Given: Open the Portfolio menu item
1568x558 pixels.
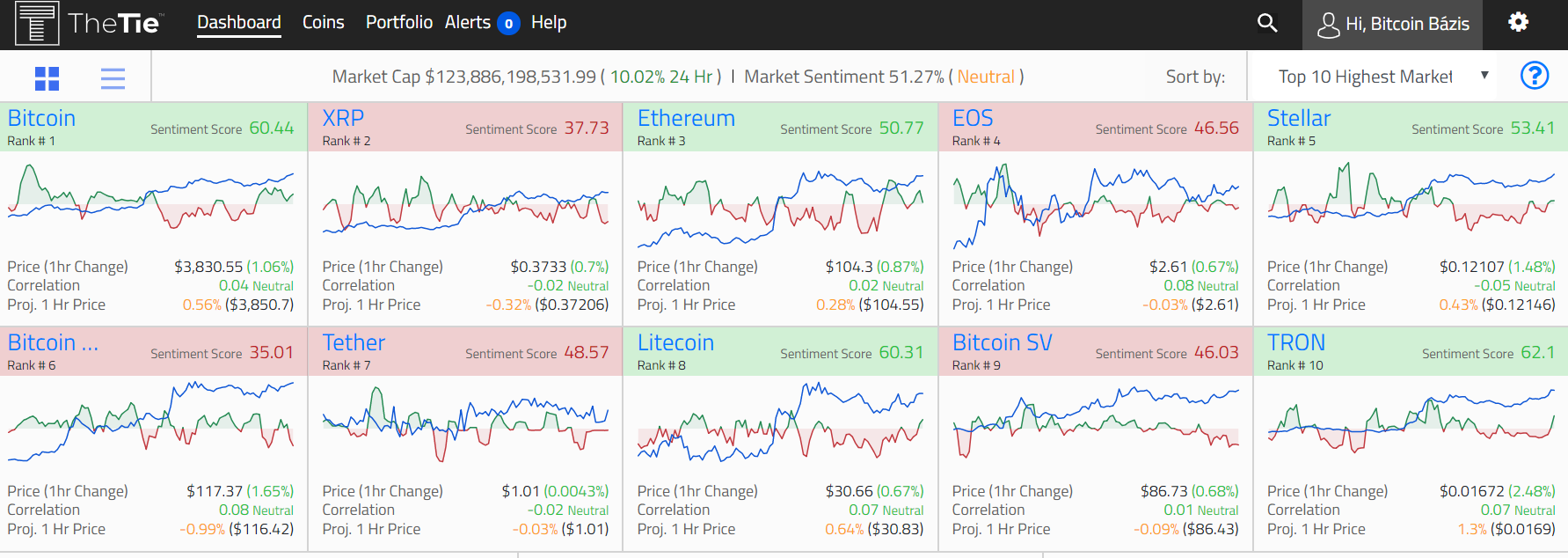Looking at the screenshot, I should click(x=399, y=23).
